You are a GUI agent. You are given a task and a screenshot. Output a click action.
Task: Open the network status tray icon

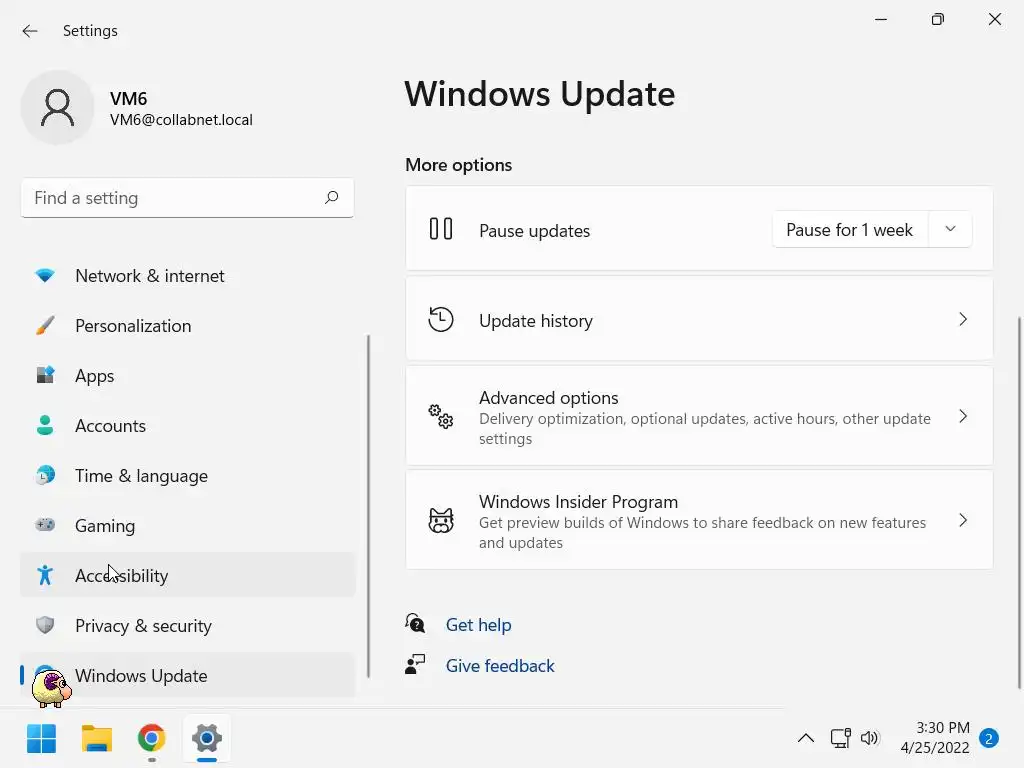(840, 738)
